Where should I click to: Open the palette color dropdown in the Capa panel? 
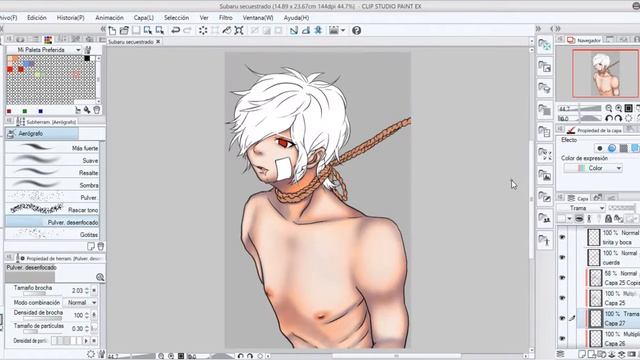click(569, 219)
